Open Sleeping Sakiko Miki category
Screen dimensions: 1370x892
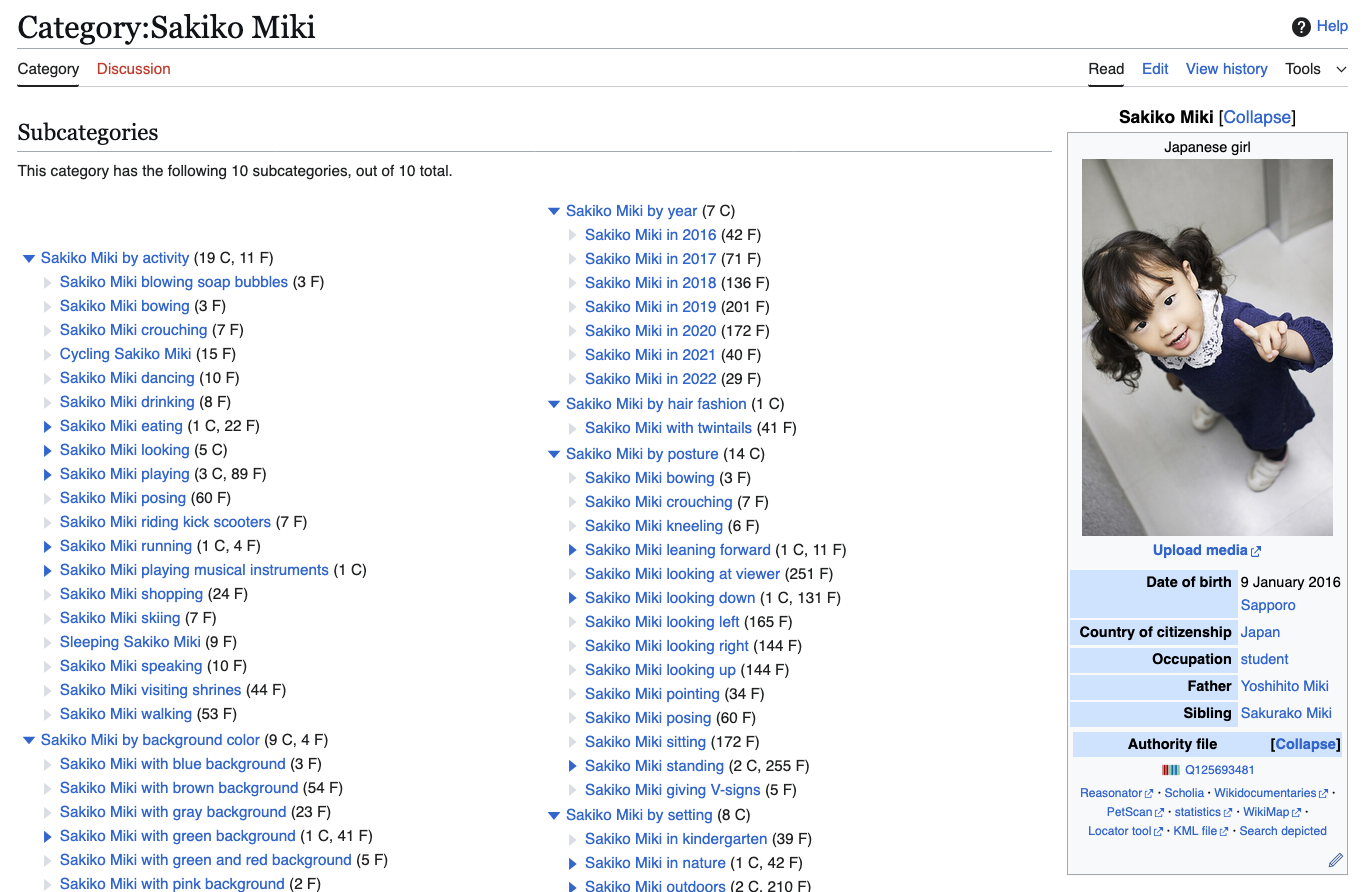(130, 642)
